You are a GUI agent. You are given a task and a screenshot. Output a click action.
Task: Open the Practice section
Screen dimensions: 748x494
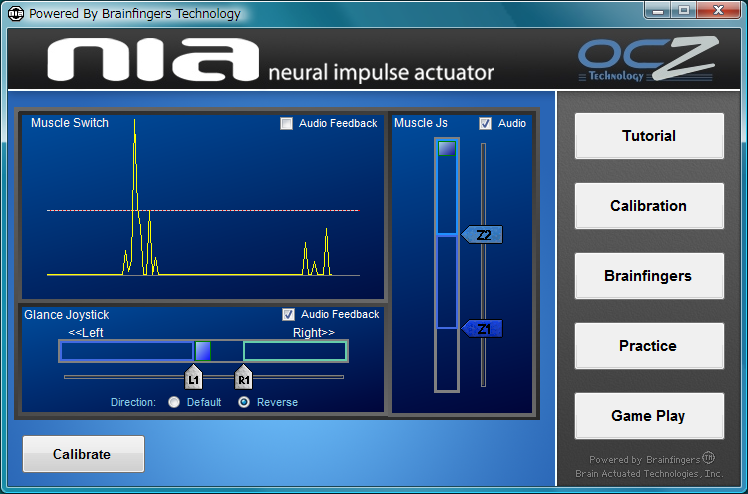[649, 346]
